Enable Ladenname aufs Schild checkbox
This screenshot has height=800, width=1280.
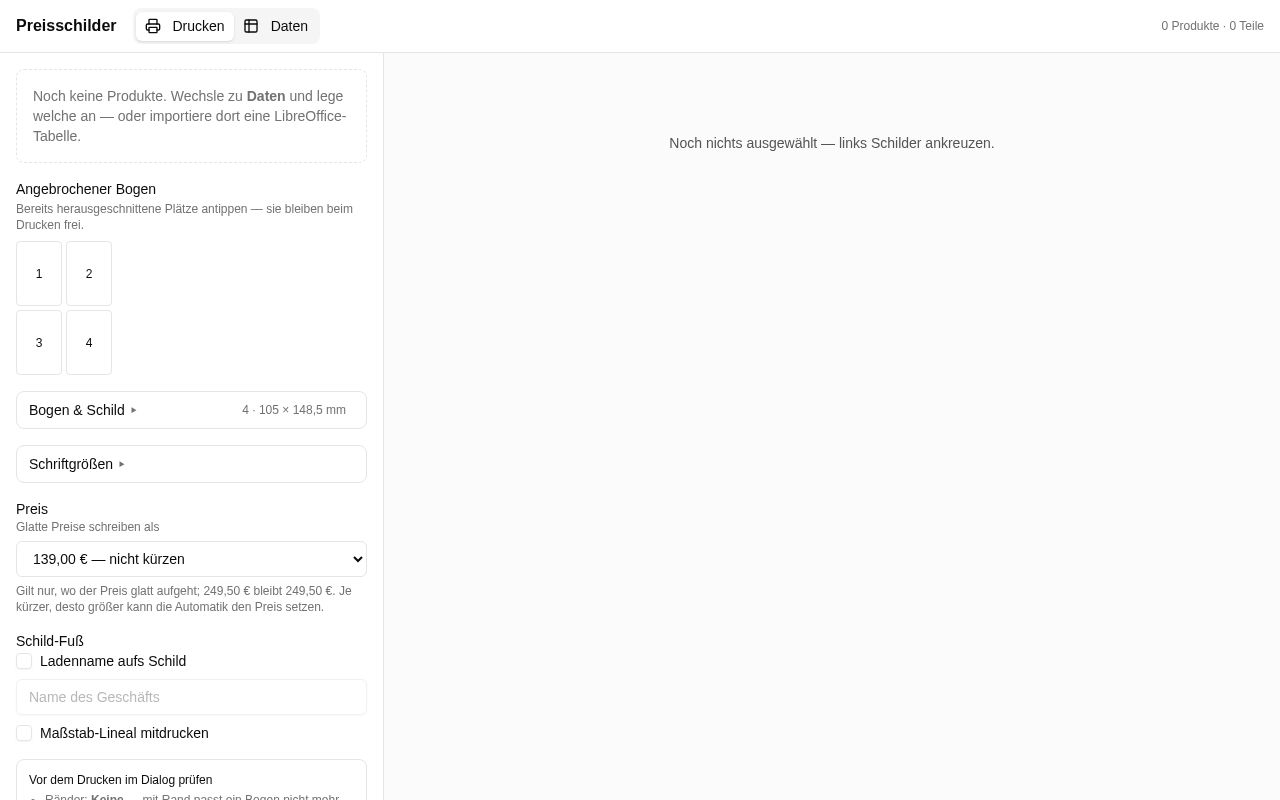(24, 661)
